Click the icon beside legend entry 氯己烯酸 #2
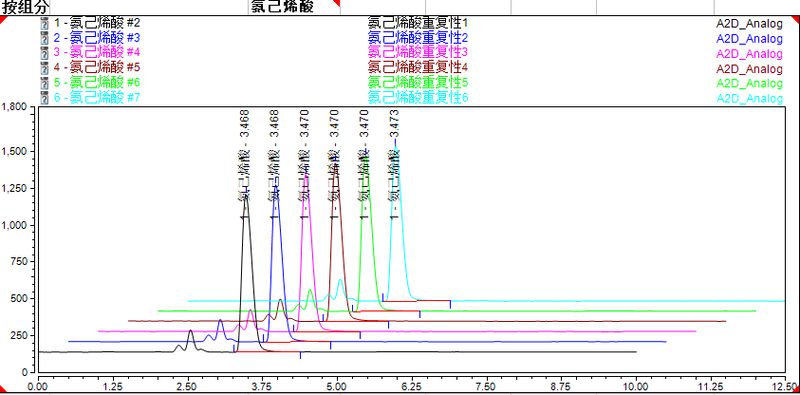 point(44,23)
